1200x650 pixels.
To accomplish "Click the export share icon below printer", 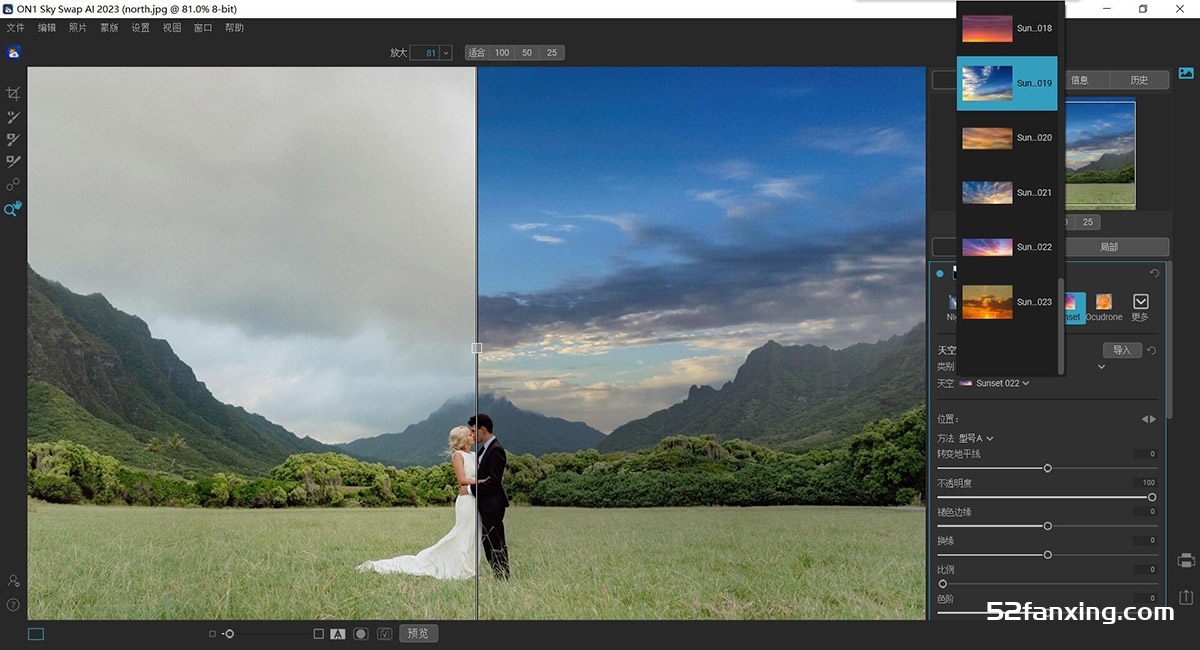I will click(1186, 597).
